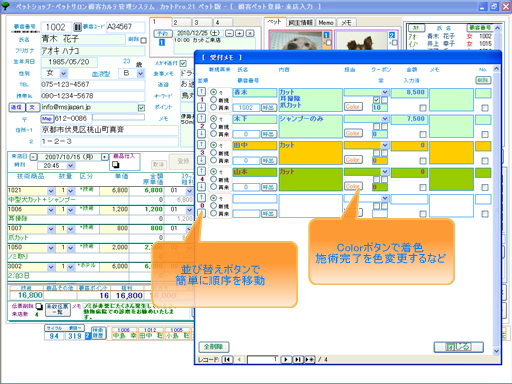Go to next record in navigator

[x=286, y=359]
